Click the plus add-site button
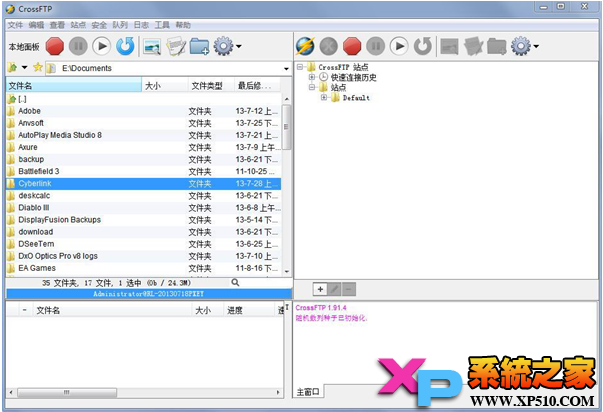This screenshot has width=603, height=412. [320, 289]
